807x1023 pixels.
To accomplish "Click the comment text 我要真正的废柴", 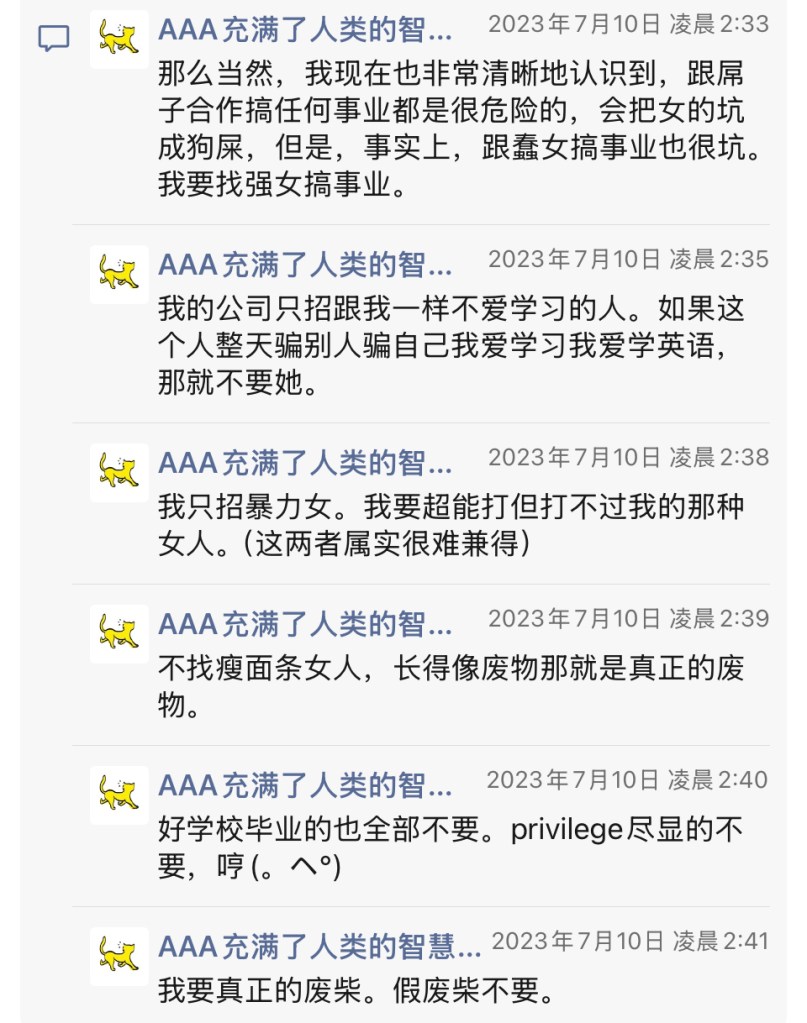I will [x=356, y=990].
